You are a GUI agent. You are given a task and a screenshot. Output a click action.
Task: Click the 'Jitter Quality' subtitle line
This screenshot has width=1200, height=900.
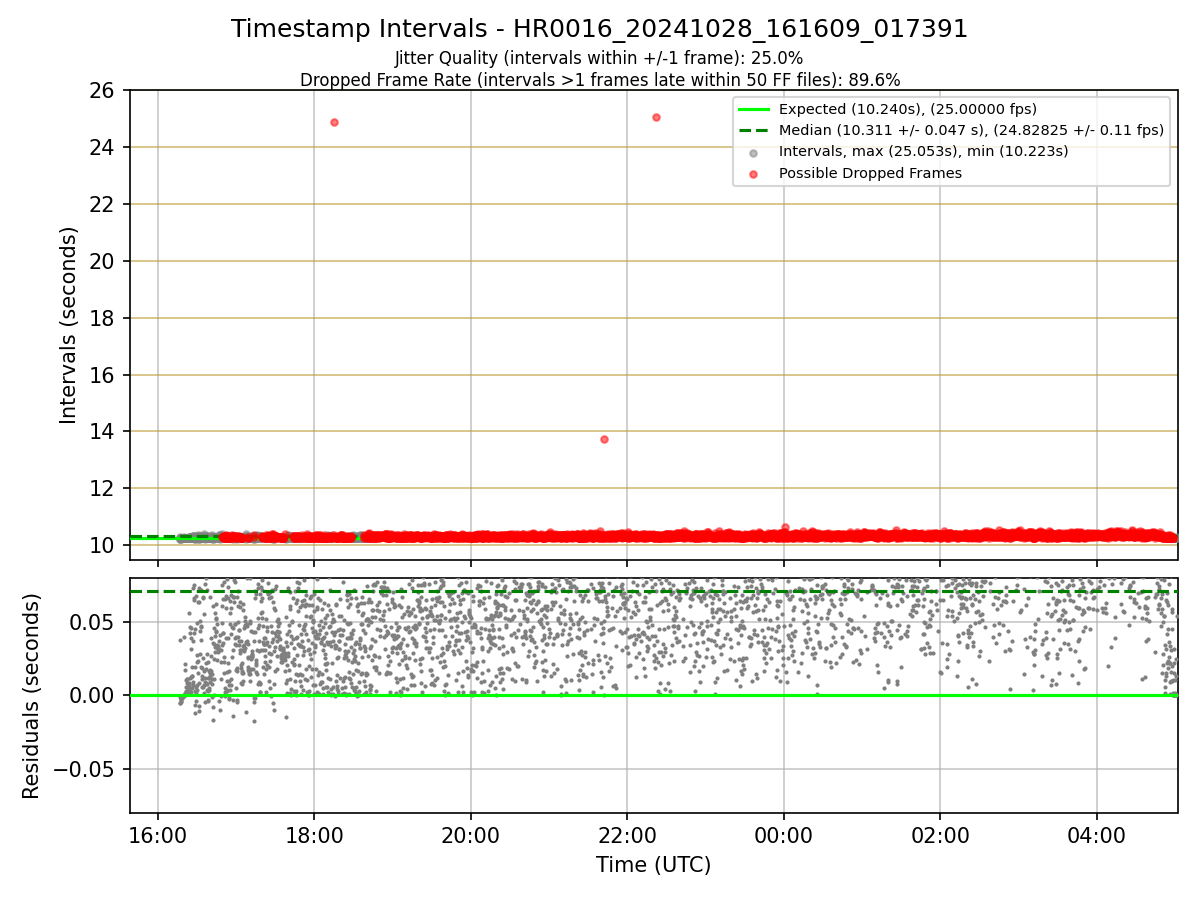pyautogui.click(x=599, y=58)
